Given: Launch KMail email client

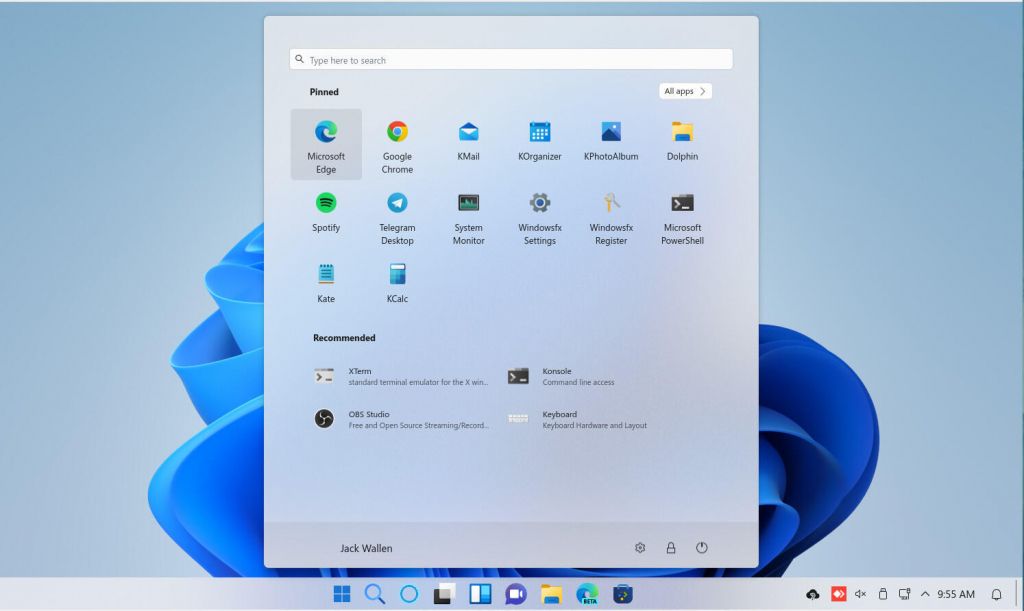Looking at the screenshot, I should [x=467, y=140].
